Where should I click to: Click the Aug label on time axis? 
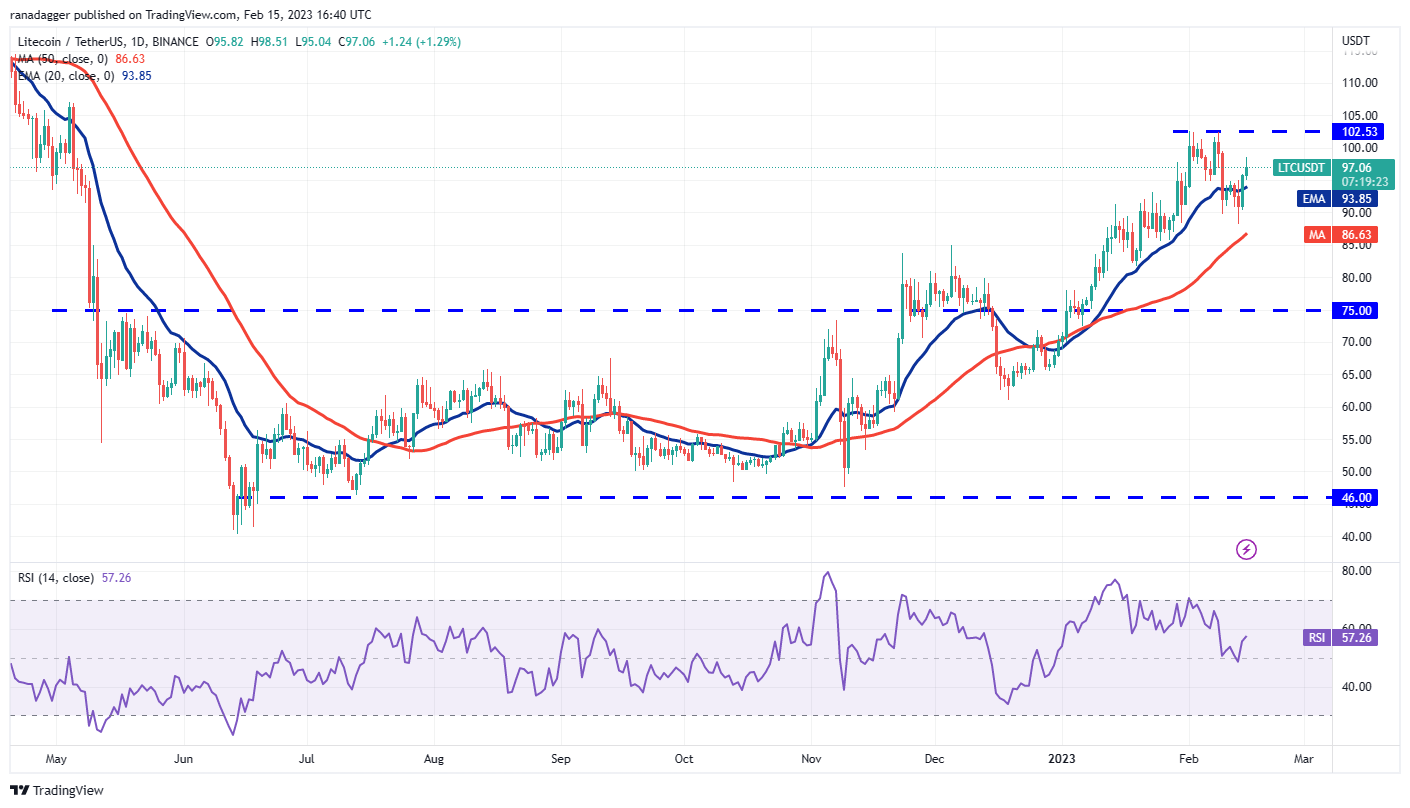tap(432, 759)
